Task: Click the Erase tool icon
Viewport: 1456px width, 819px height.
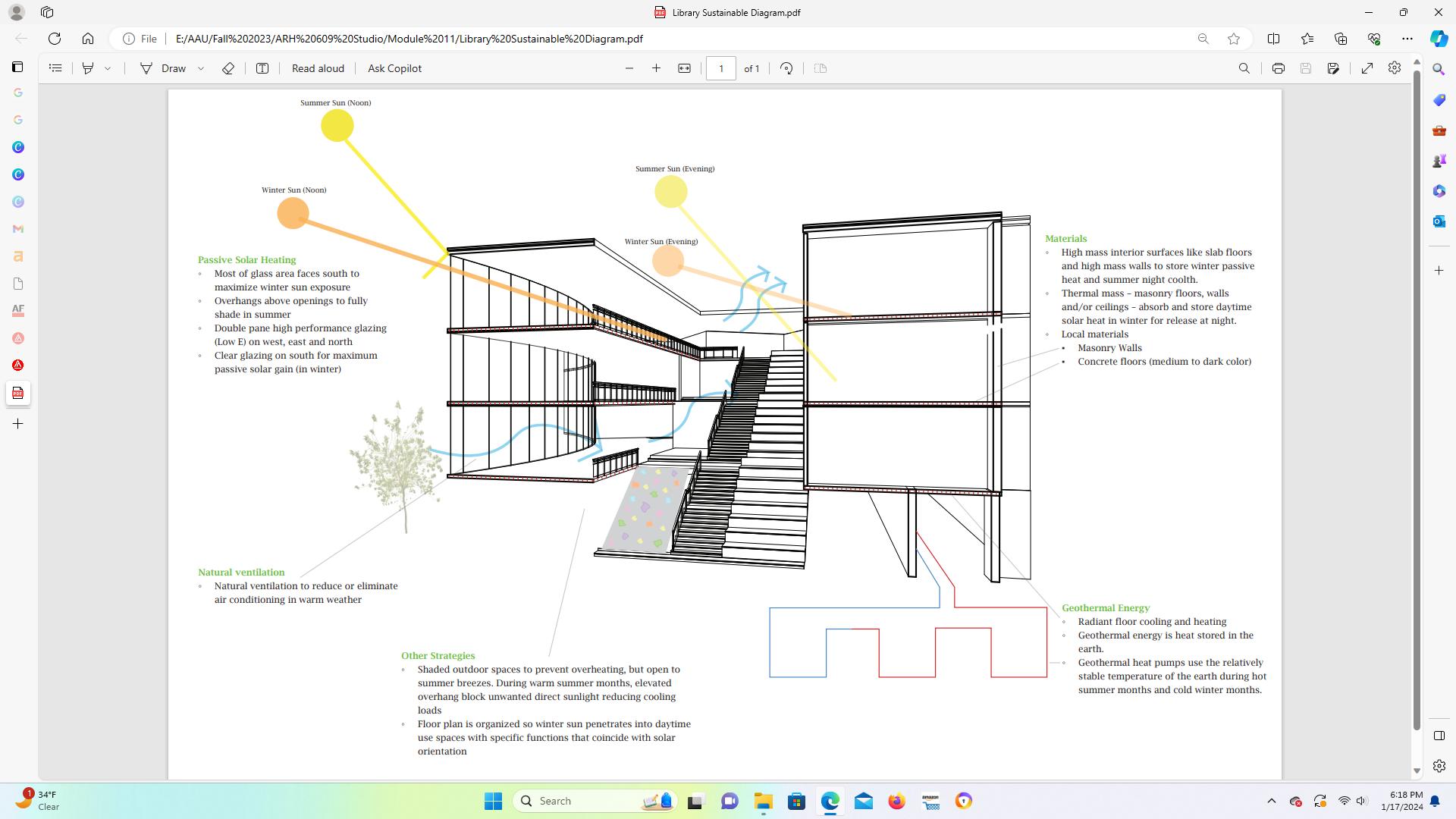Action: [x=227, y=68]
